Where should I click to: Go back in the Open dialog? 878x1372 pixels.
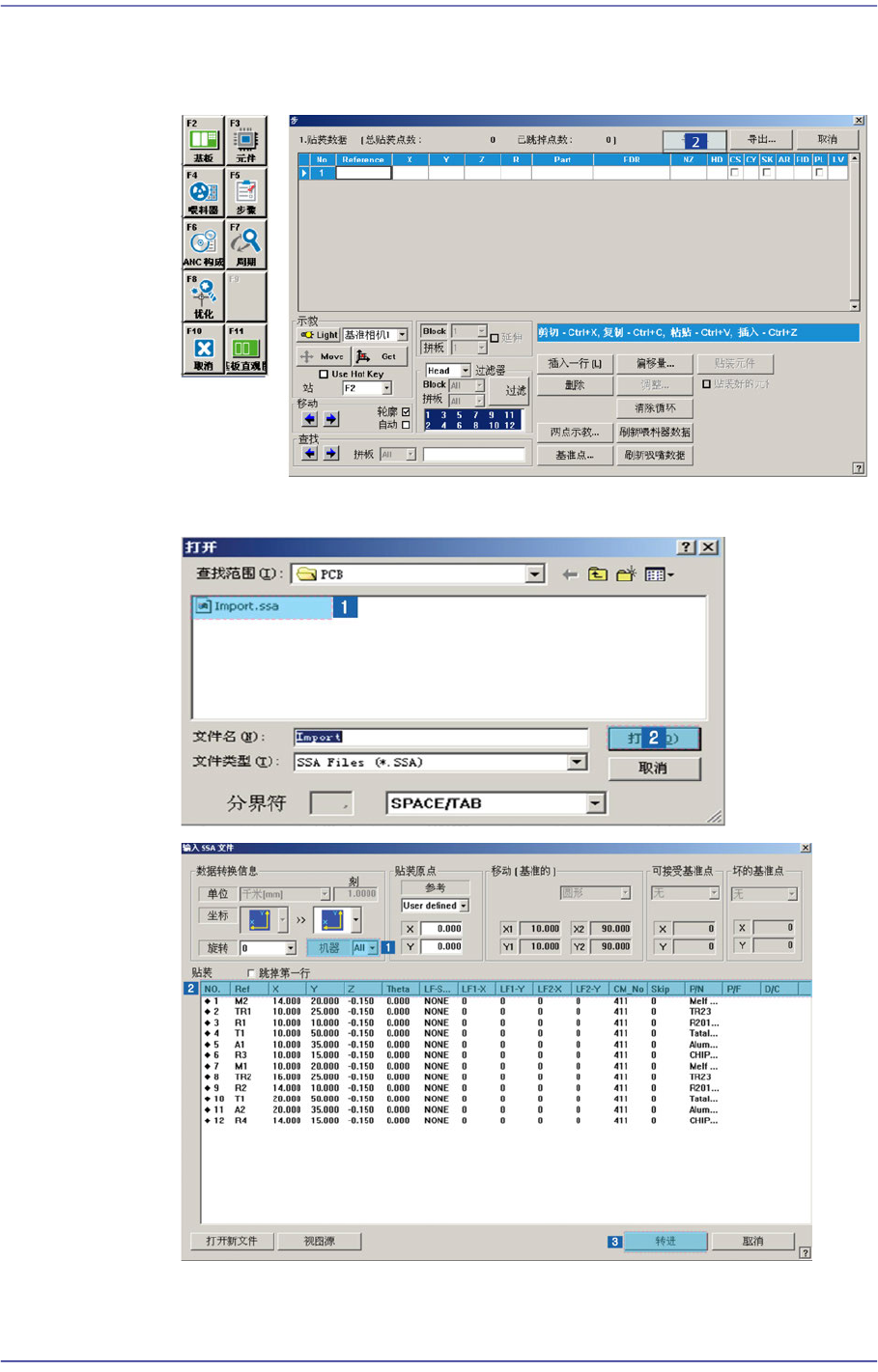point(570,574)
